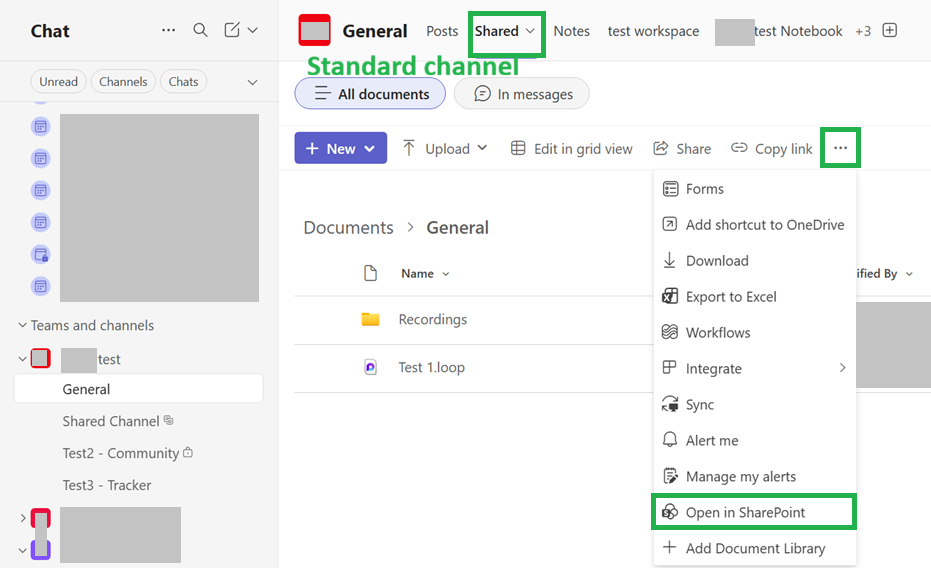Collapse the Teams and channels section
This screenshot has width=931, height=568.
(x=22, y=325)
